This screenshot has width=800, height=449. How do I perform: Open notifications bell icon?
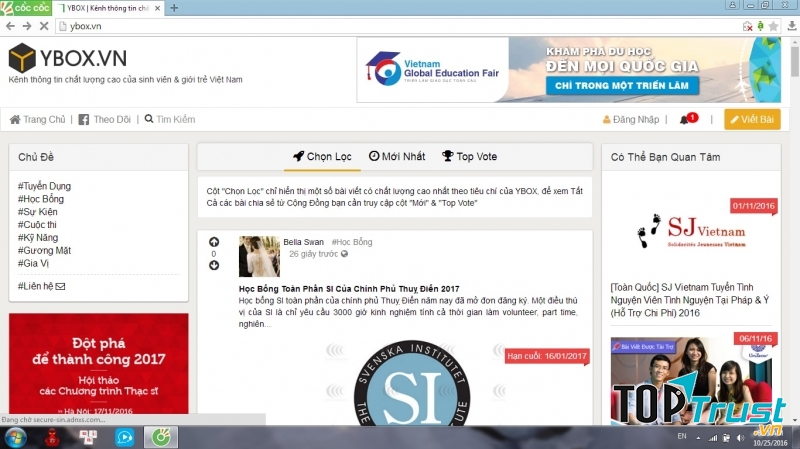(x=684, y=120)
